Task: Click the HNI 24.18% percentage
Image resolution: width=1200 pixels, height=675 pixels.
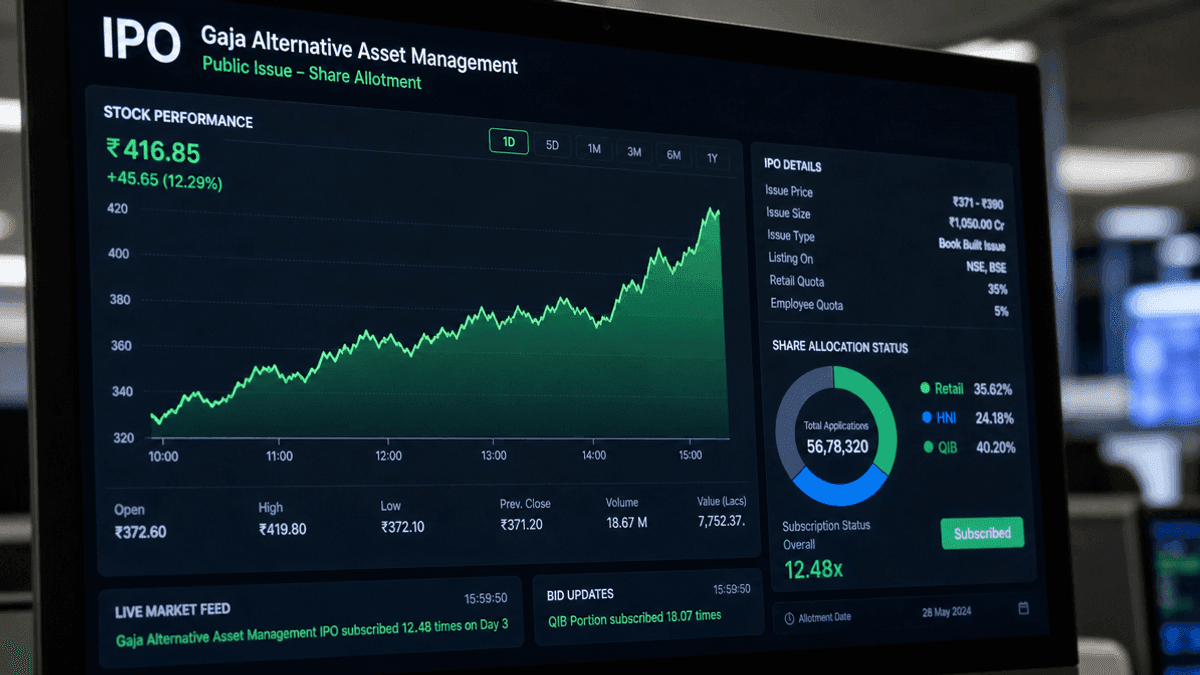Action: point(995,419)
